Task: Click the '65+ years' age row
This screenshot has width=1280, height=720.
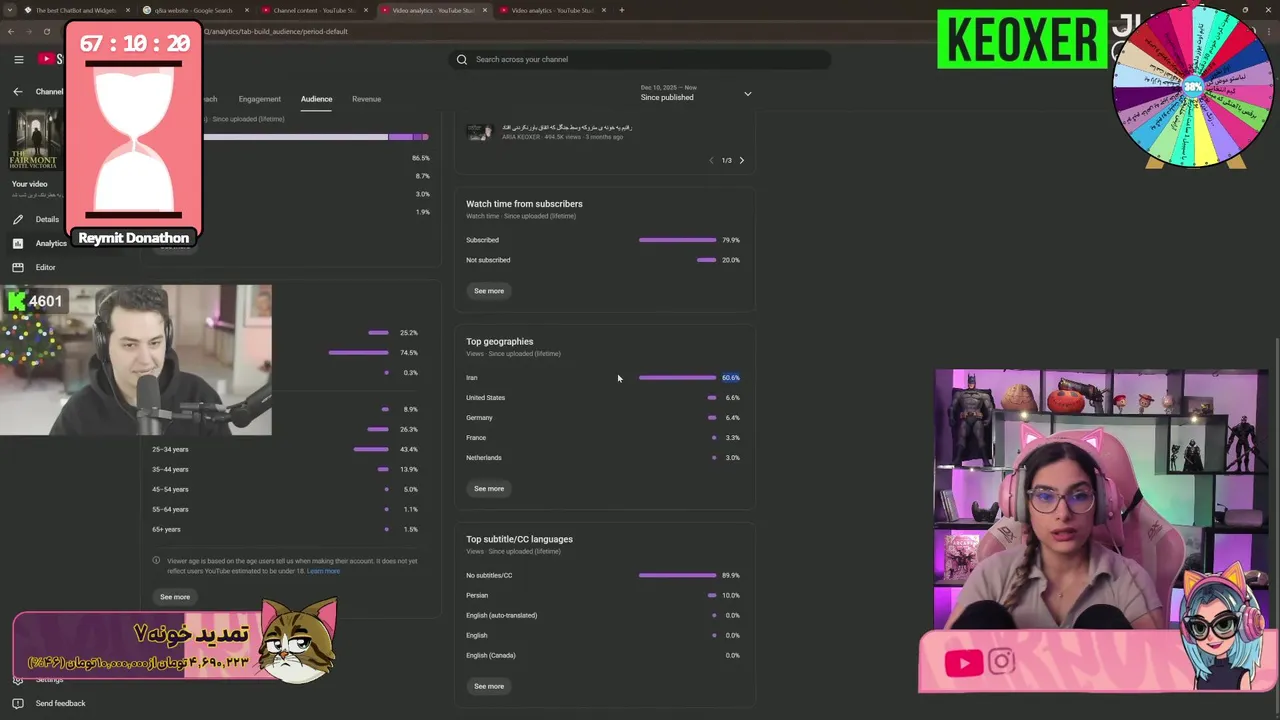Action: point(285,529)
